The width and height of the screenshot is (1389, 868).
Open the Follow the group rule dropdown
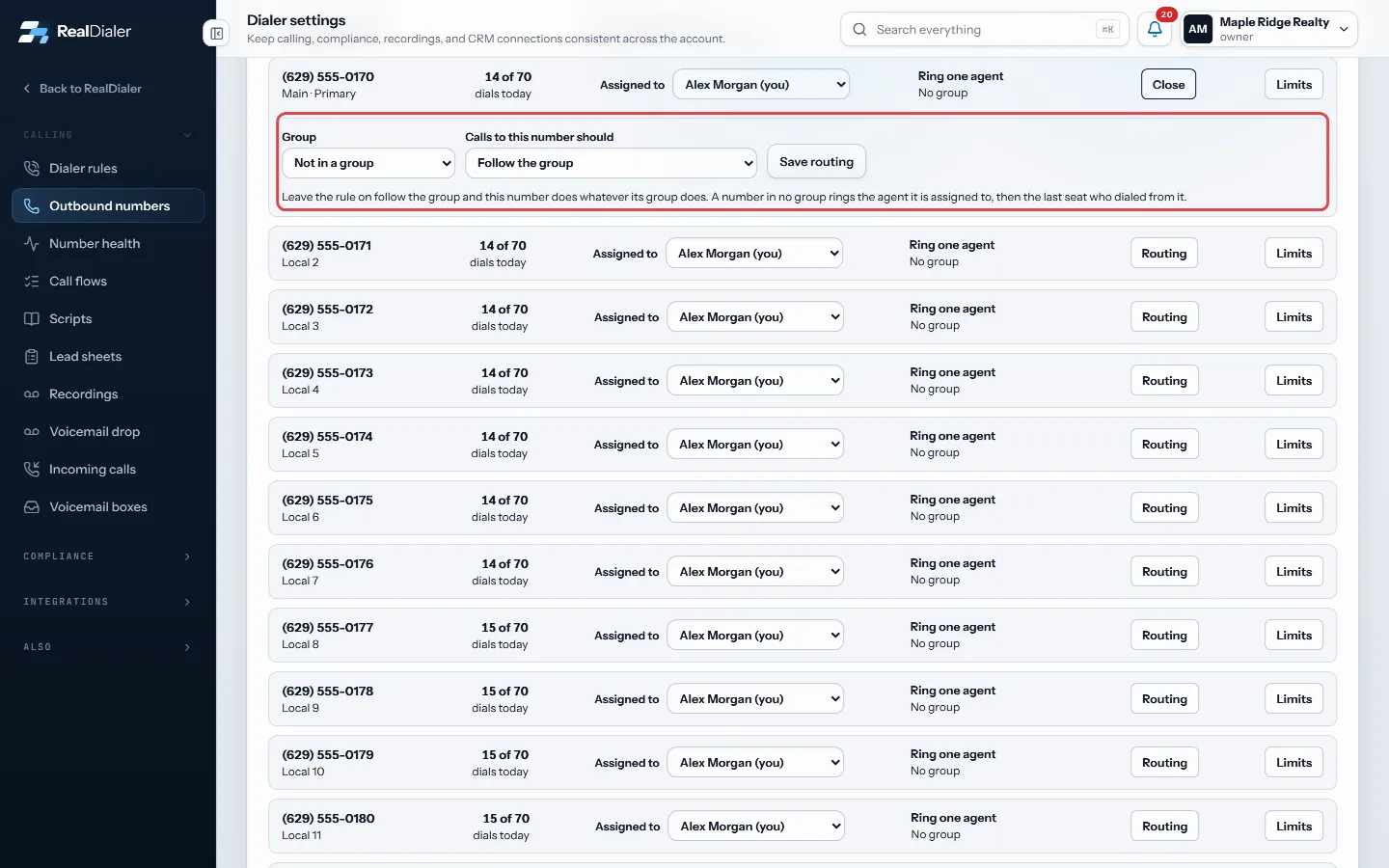click(x=612, y=163)
